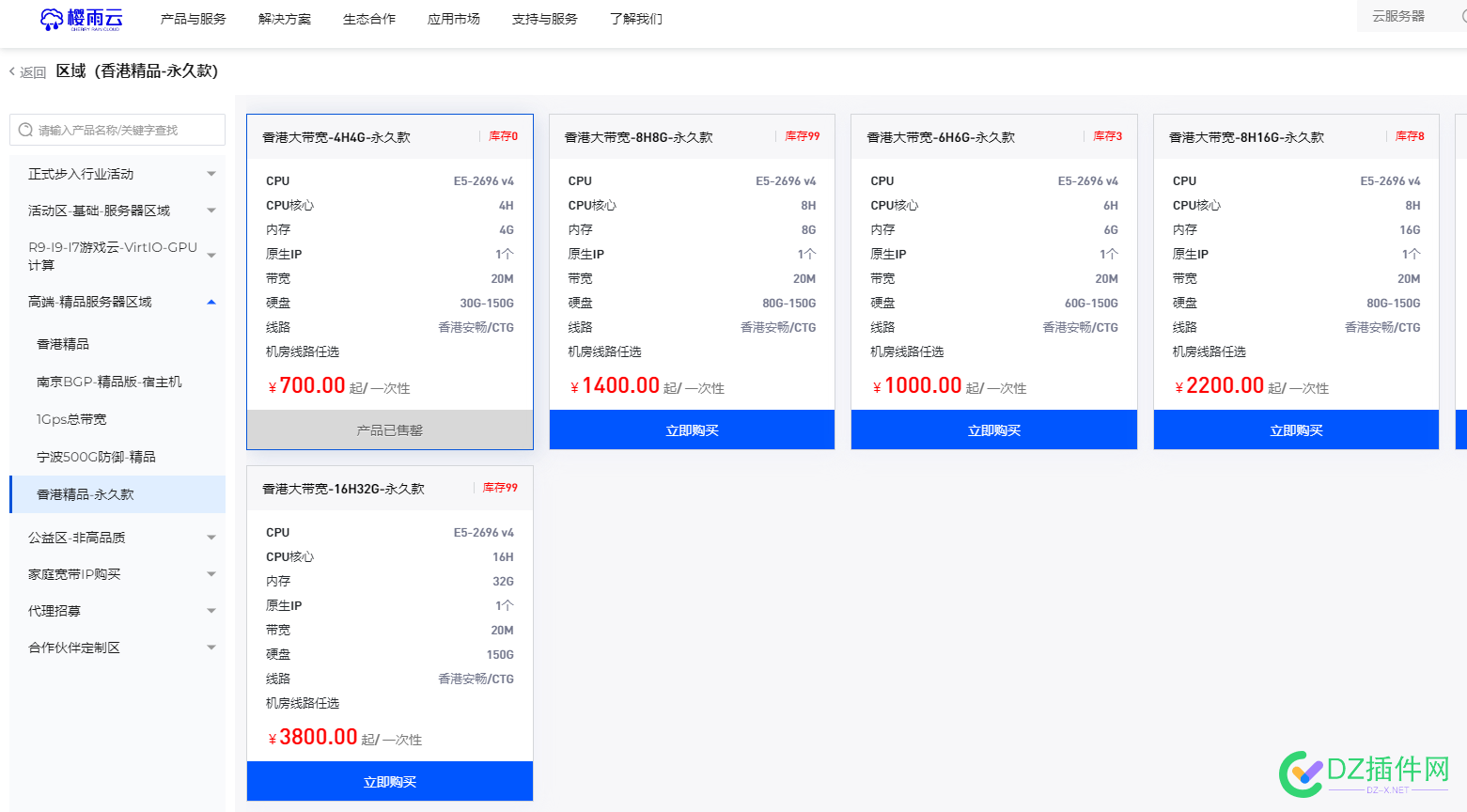Click the 库存8 stock label

(x=1410, y=136)
